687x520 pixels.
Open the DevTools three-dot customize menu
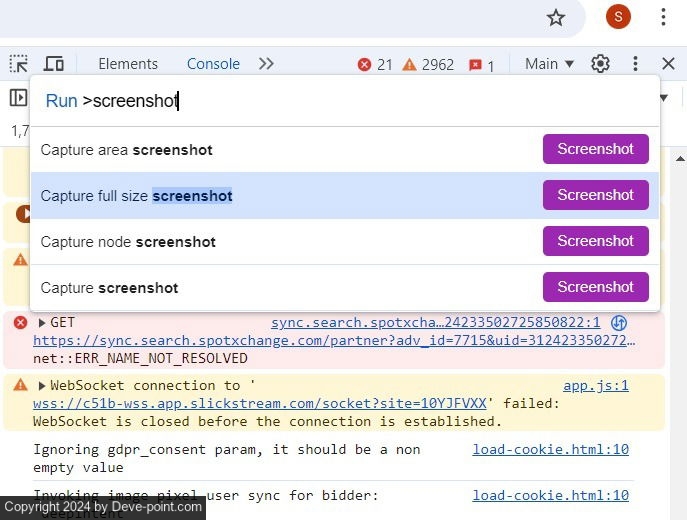[635, 64]
